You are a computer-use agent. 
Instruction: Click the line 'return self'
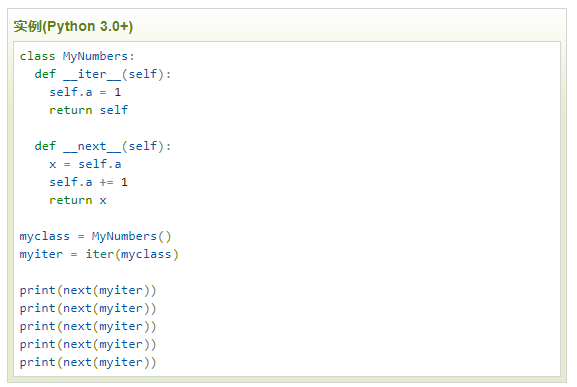89,110
